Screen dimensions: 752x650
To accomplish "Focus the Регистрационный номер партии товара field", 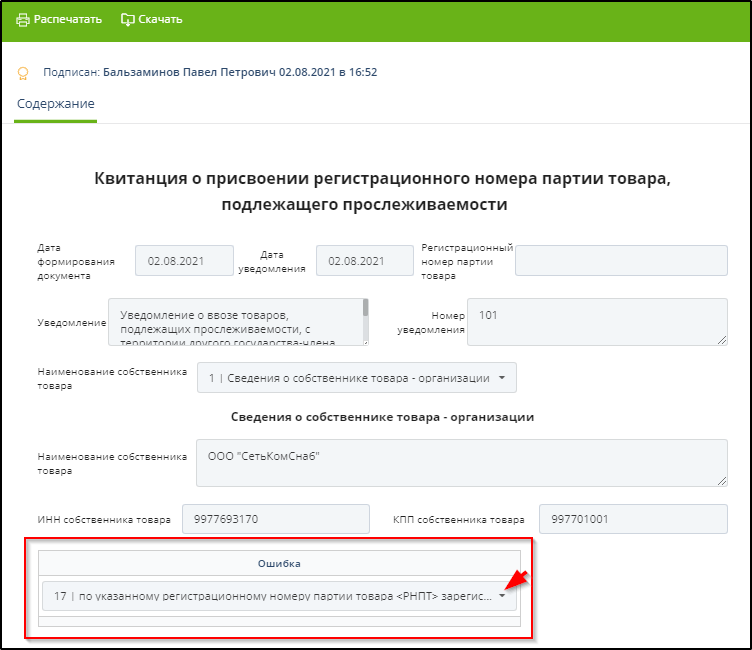I will 620,260.
